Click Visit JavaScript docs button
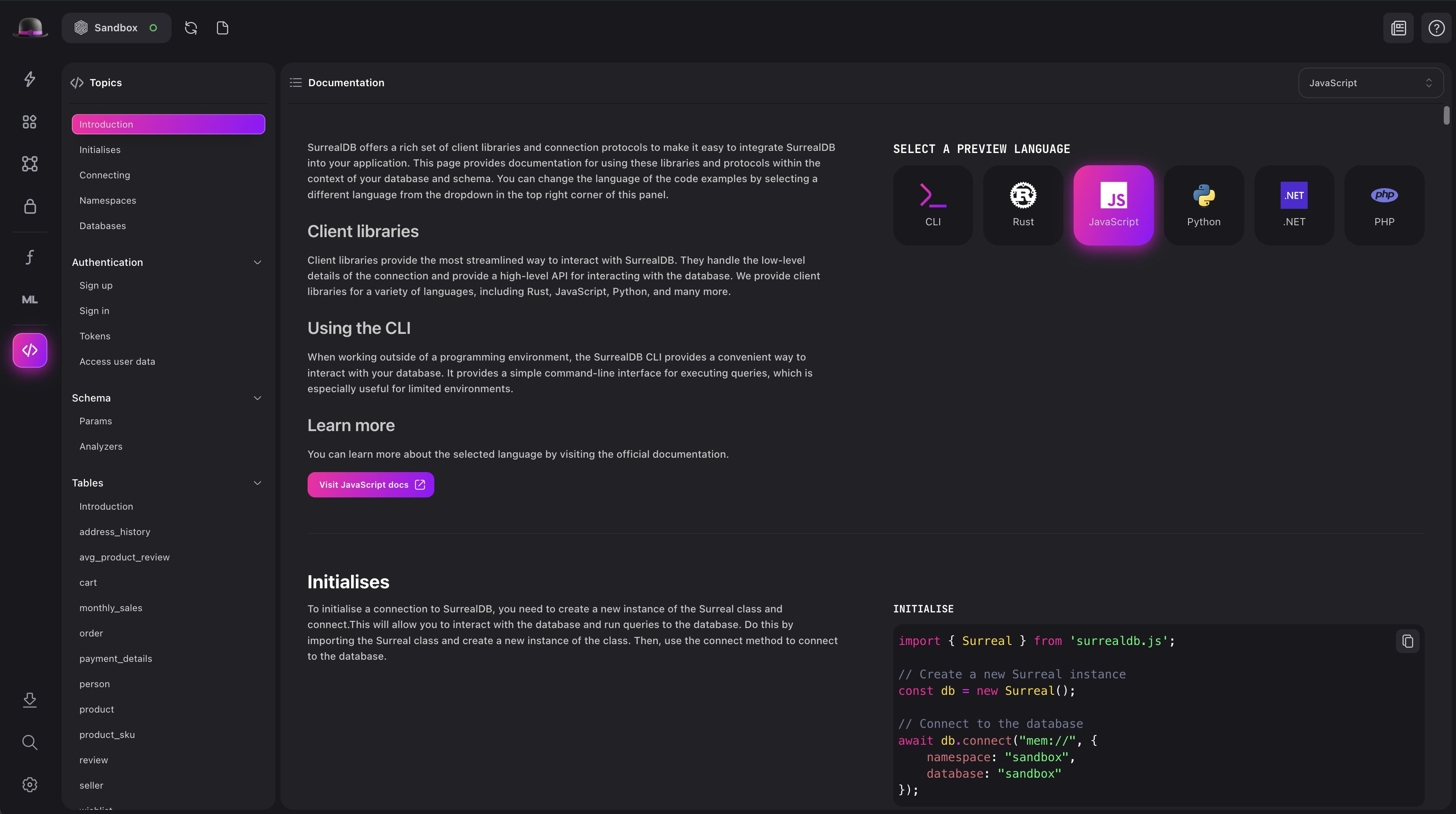The width and height of the screenshot is (1456, 814). (x=371, y=485)
